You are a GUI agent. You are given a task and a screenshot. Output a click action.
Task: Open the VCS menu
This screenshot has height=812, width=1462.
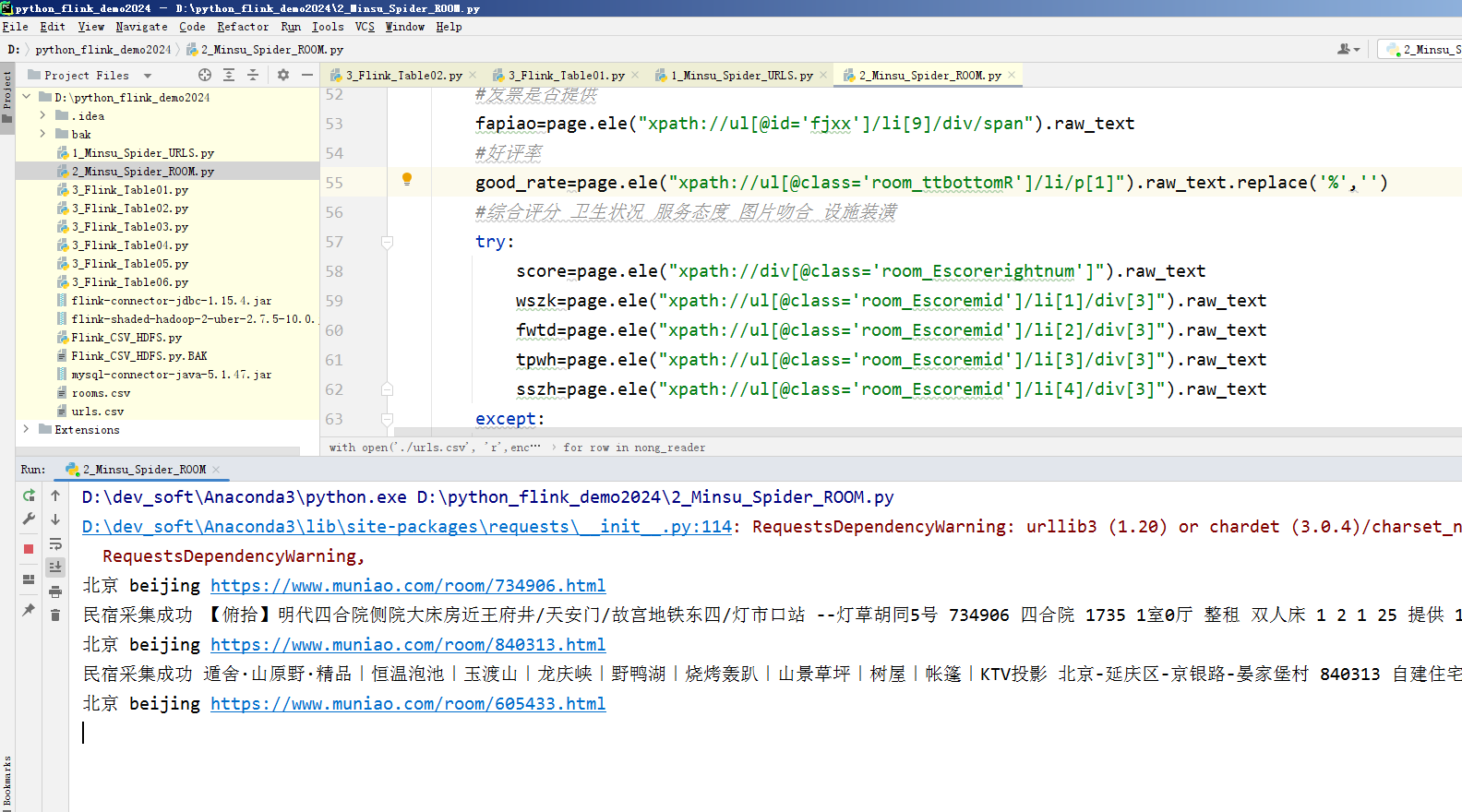(365, 27)
